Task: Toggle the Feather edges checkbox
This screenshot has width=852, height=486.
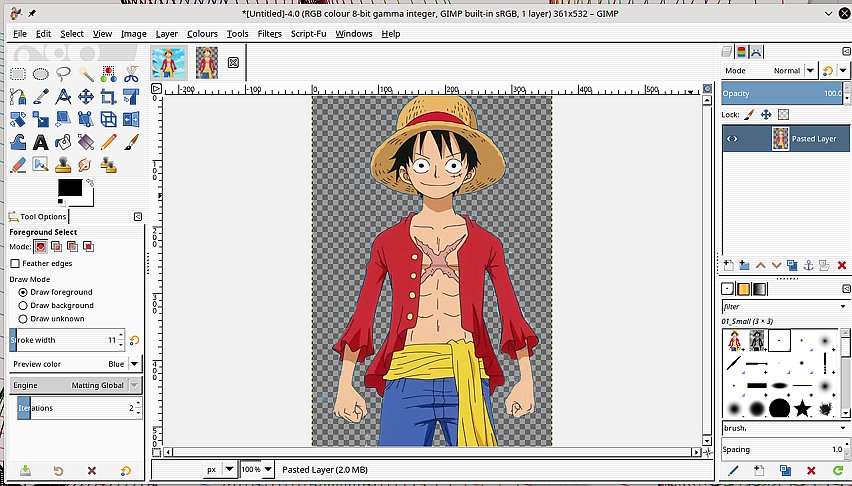Action: tap(15, 263)
